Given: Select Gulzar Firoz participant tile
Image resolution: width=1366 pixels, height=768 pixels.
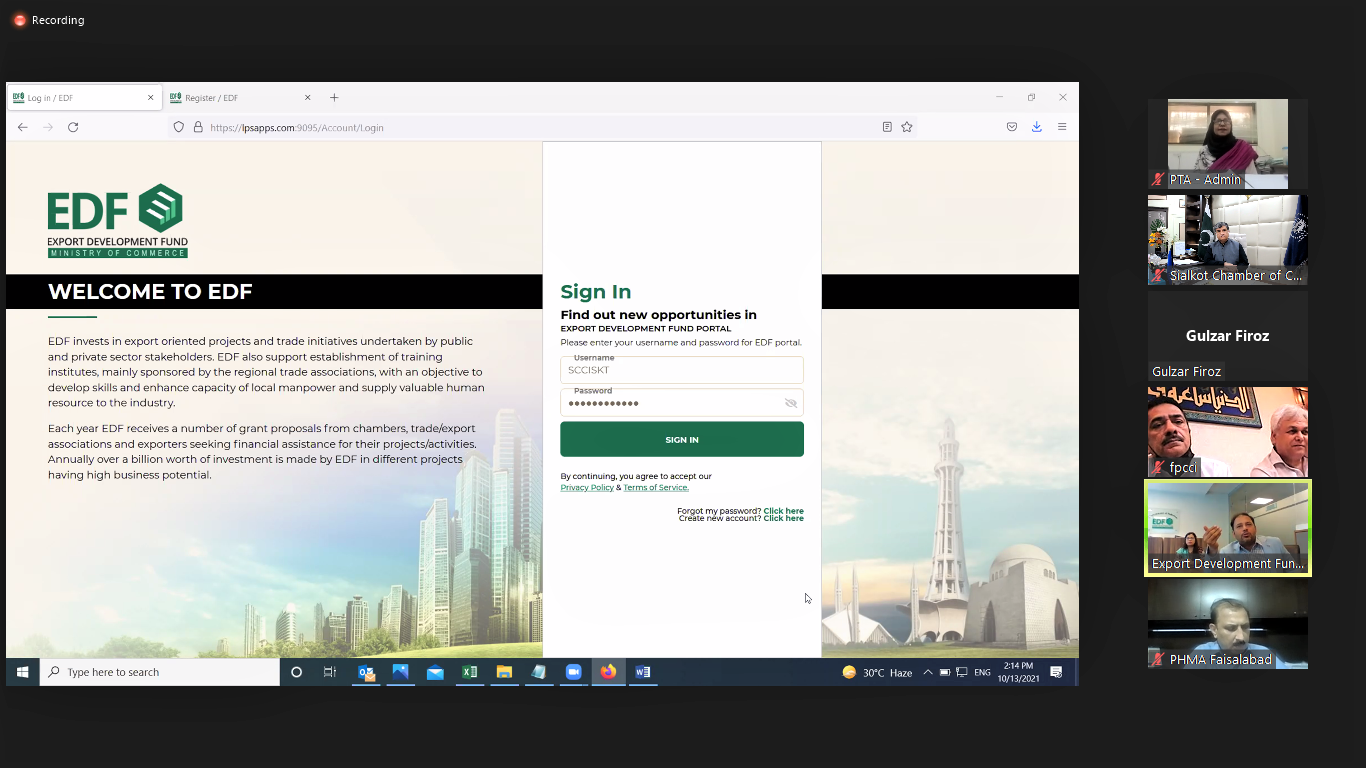Looking at the screenshot, I should tap(1228, 336).
